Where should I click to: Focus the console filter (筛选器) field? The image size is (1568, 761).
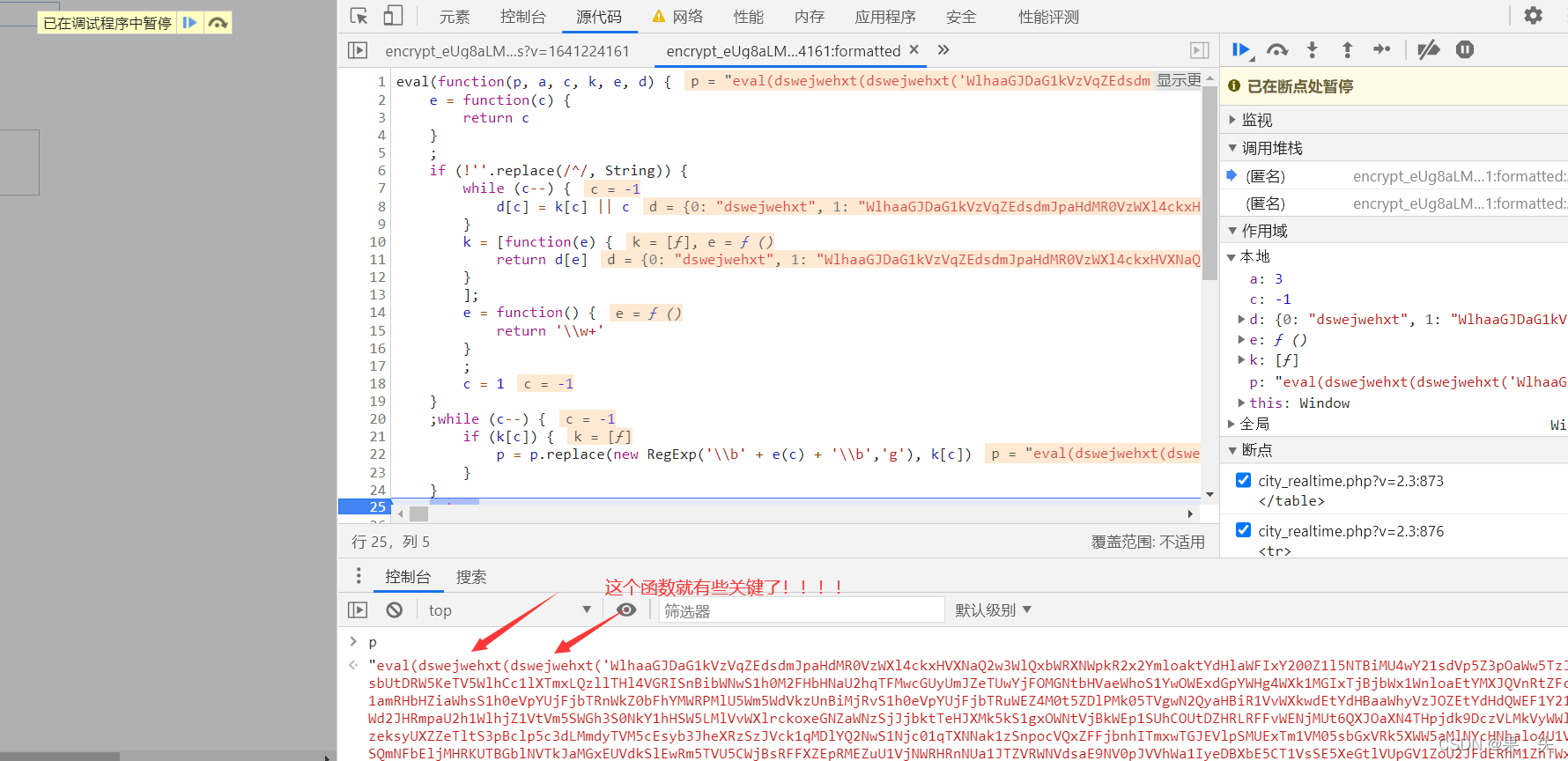tap(802, 610)
